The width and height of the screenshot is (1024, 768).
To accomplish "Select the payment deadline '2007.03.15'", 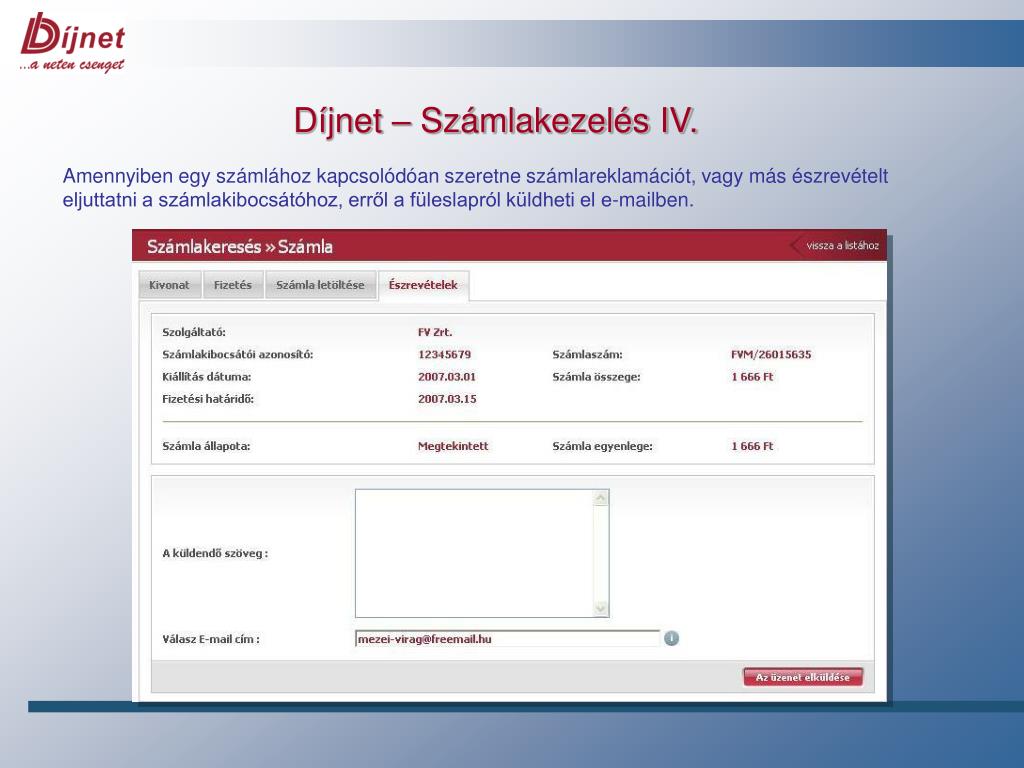I will (x=447, y=399).
